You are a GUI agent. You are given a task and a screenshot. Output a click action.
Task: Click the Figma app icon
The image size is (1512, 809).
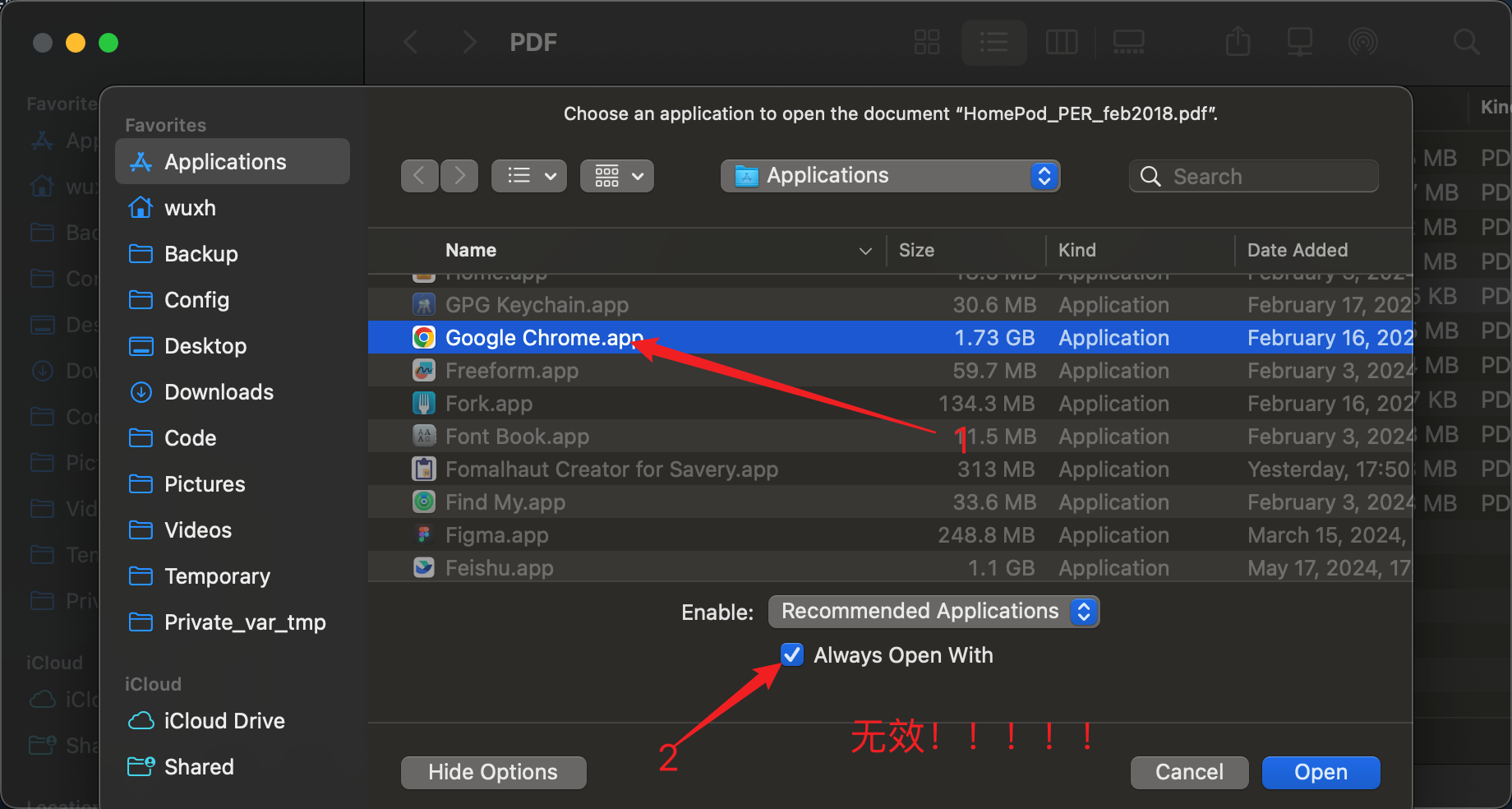pos(424,535)
